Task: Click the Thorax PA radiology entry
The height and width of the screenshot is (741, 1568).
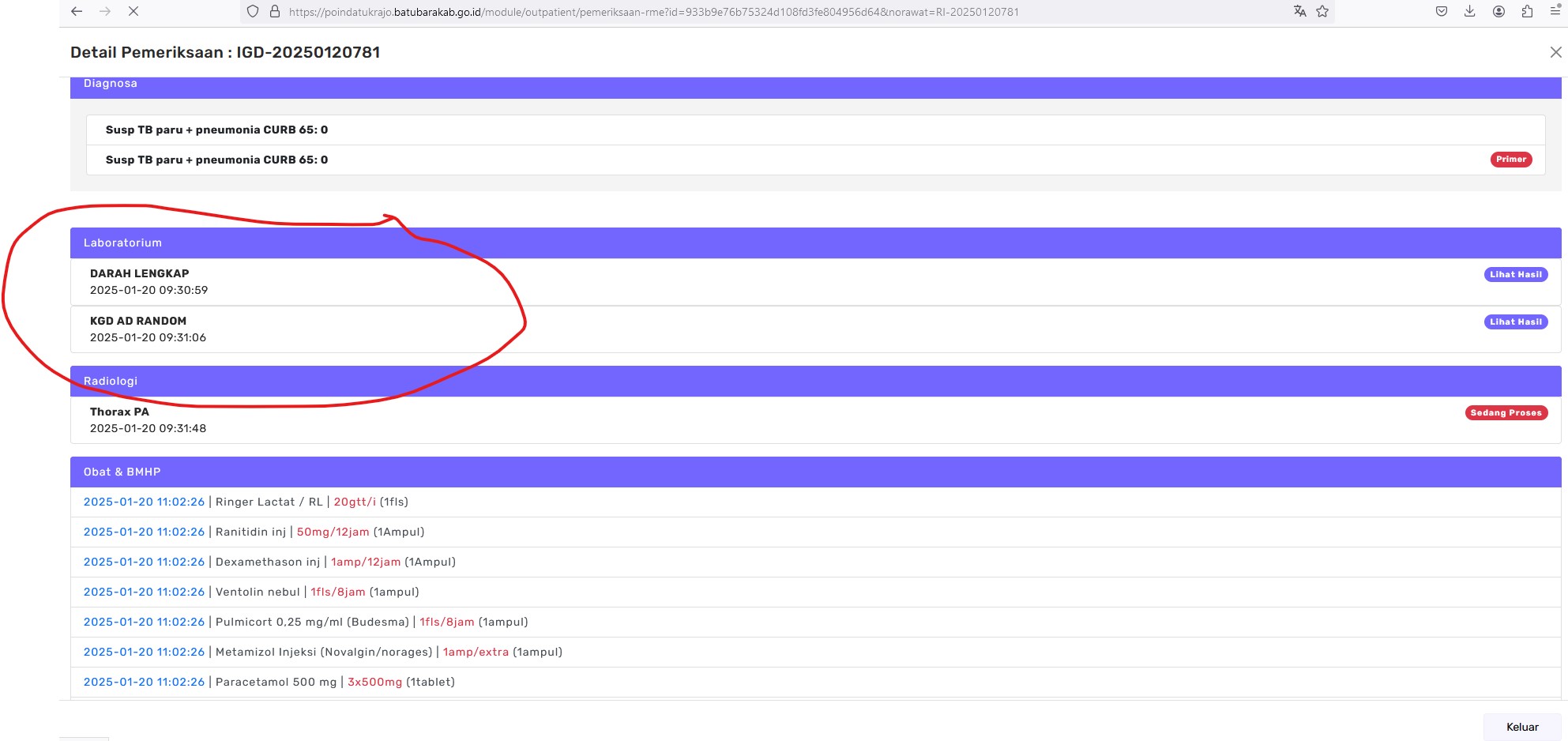Action: [x=815, y=420]
